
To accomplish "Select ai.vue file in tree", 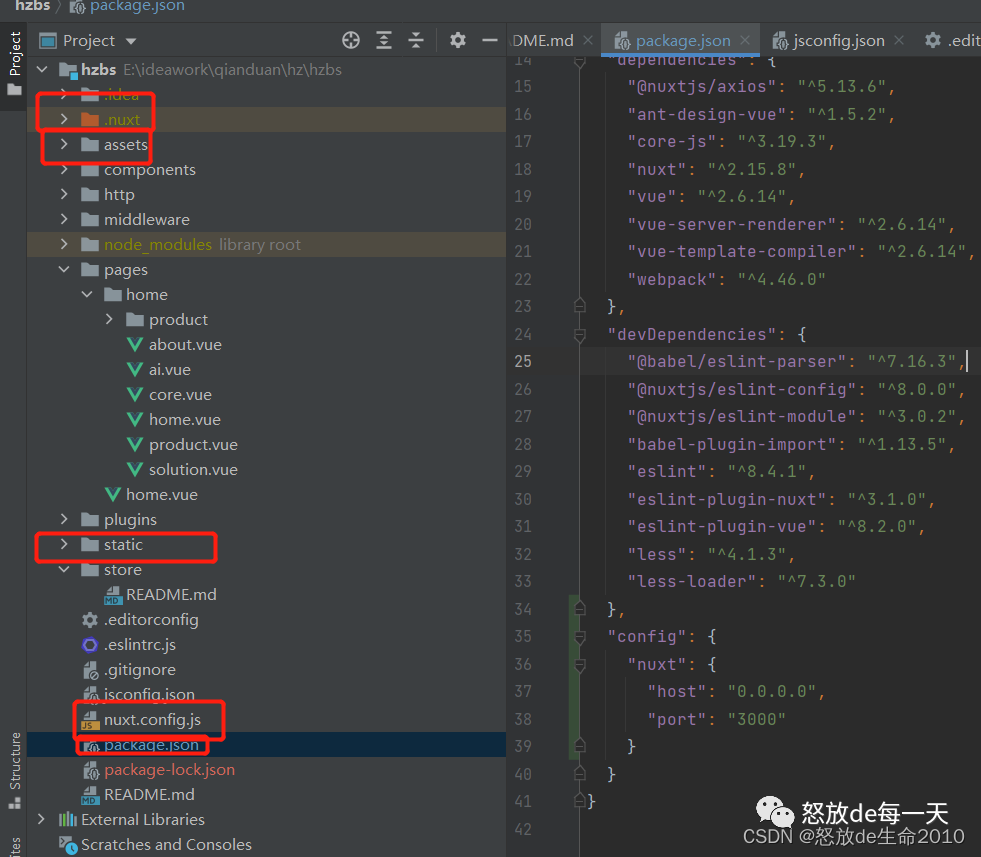I will (x=170, y=370).
